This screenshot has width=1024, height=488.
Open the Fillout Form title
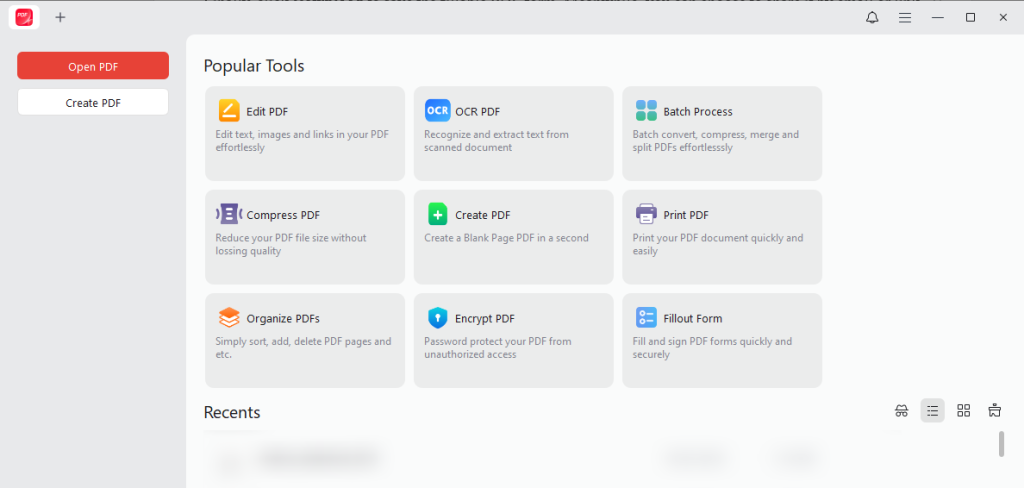pyautogui.click(x=692, y=319)
